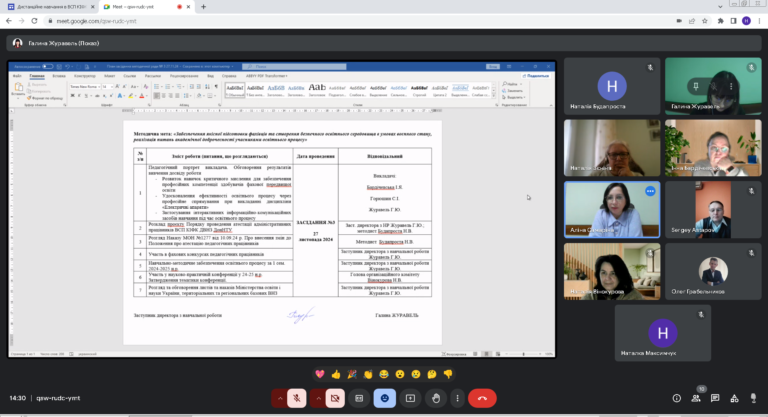Open more options three-dot menu in Meet bar
Viewport: 768px width, 417px height.
(x=457, y=398)
